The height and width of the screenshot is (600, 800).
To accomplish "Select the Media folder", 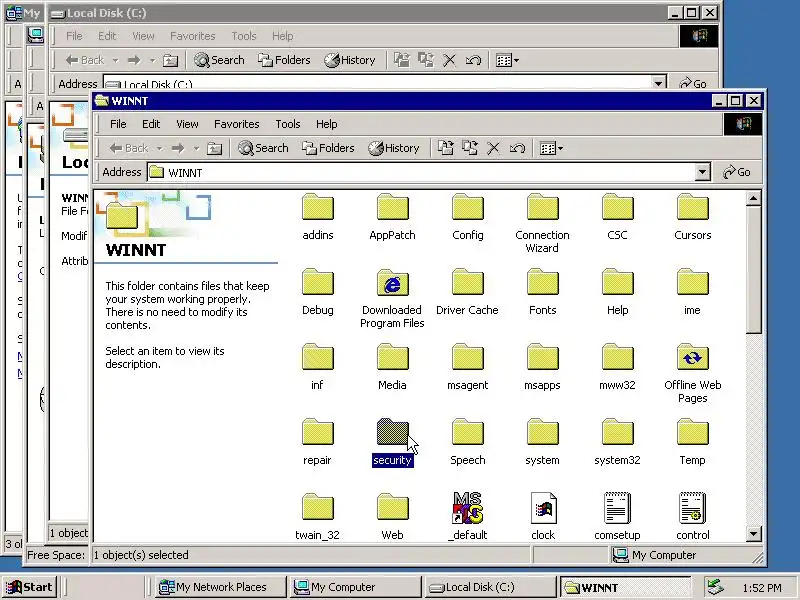I will click(392, 367).
